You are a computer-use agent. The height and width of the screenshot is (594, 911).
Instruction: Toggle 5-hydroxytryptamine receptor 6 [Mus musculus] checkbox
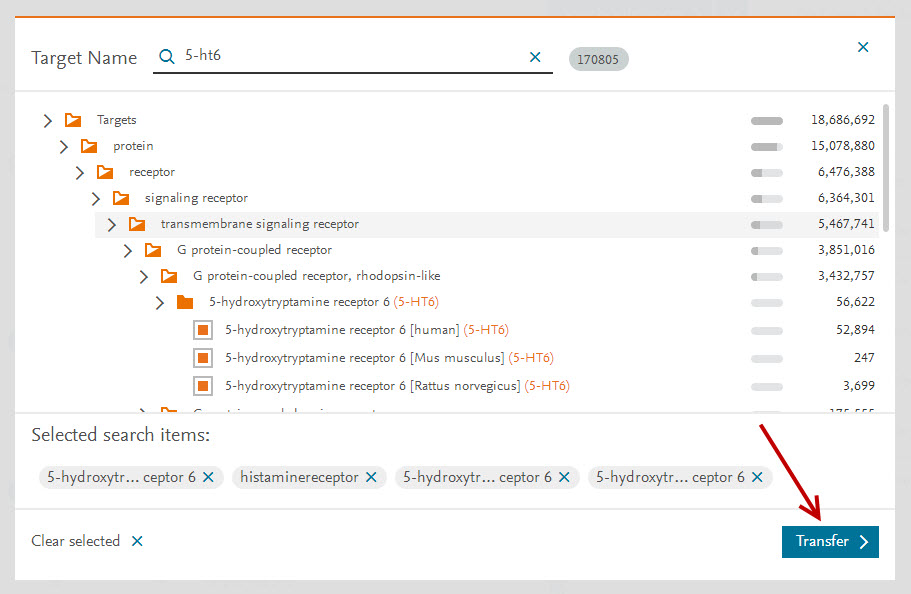(x=202, y=358)
